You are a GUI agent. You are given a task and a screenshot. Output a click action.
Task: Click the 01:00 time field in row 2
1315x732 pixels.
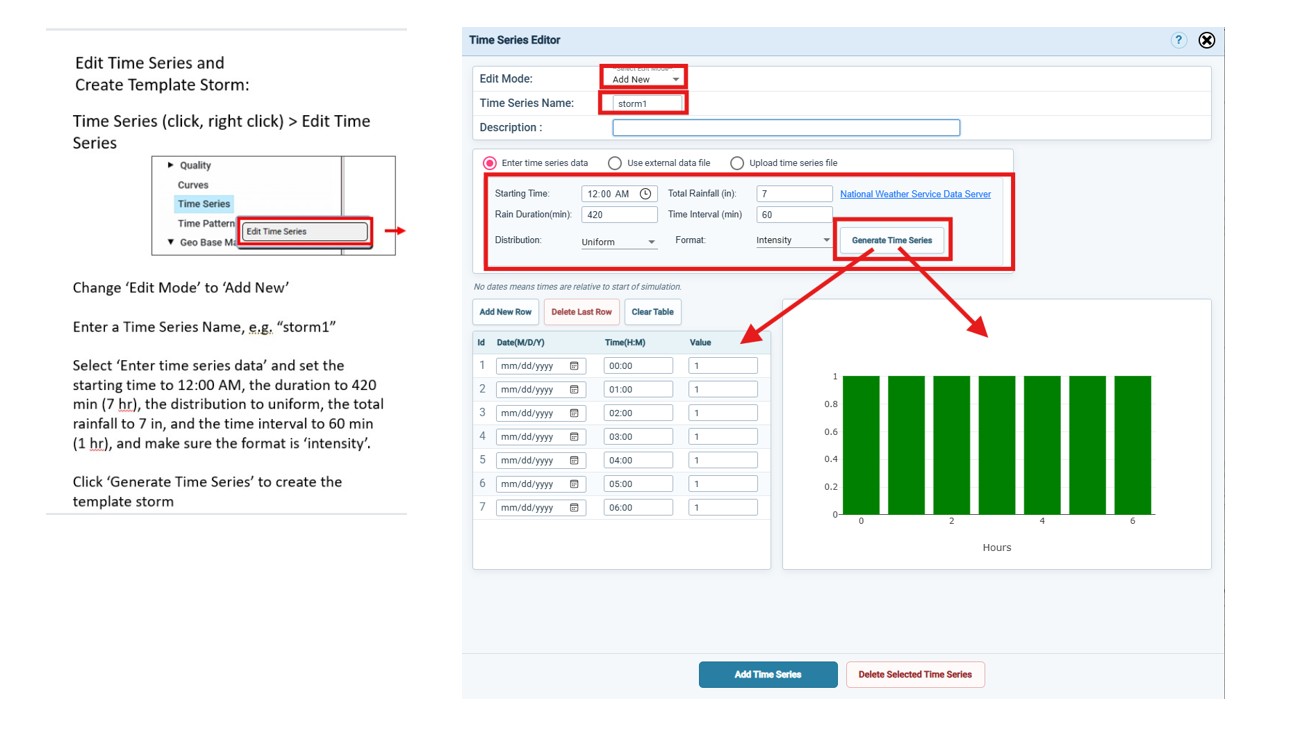click(x=638, y=389)
